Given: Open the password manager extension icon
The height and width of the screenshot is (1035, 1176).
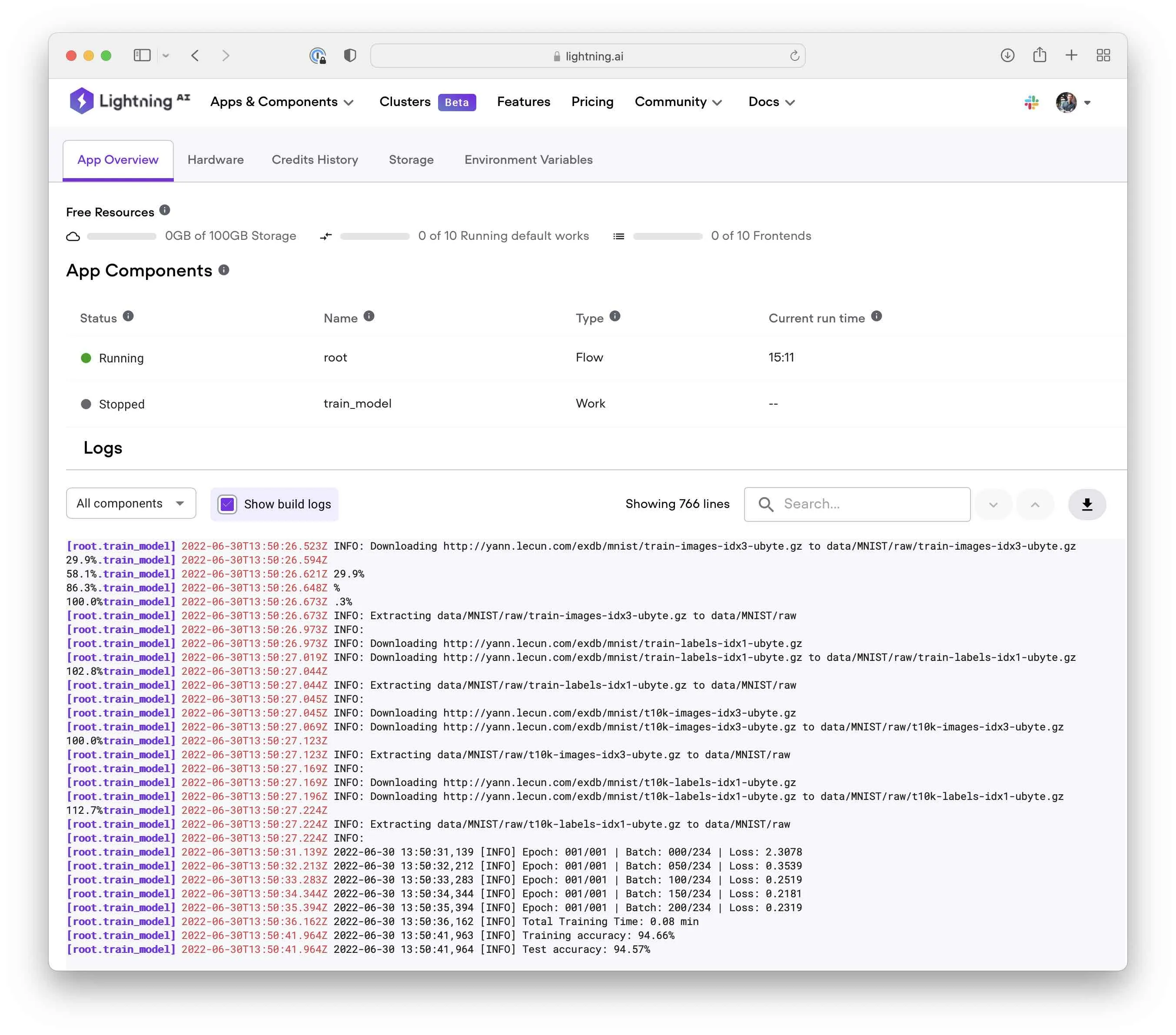Looking at the screenshot, I should 318,55.
